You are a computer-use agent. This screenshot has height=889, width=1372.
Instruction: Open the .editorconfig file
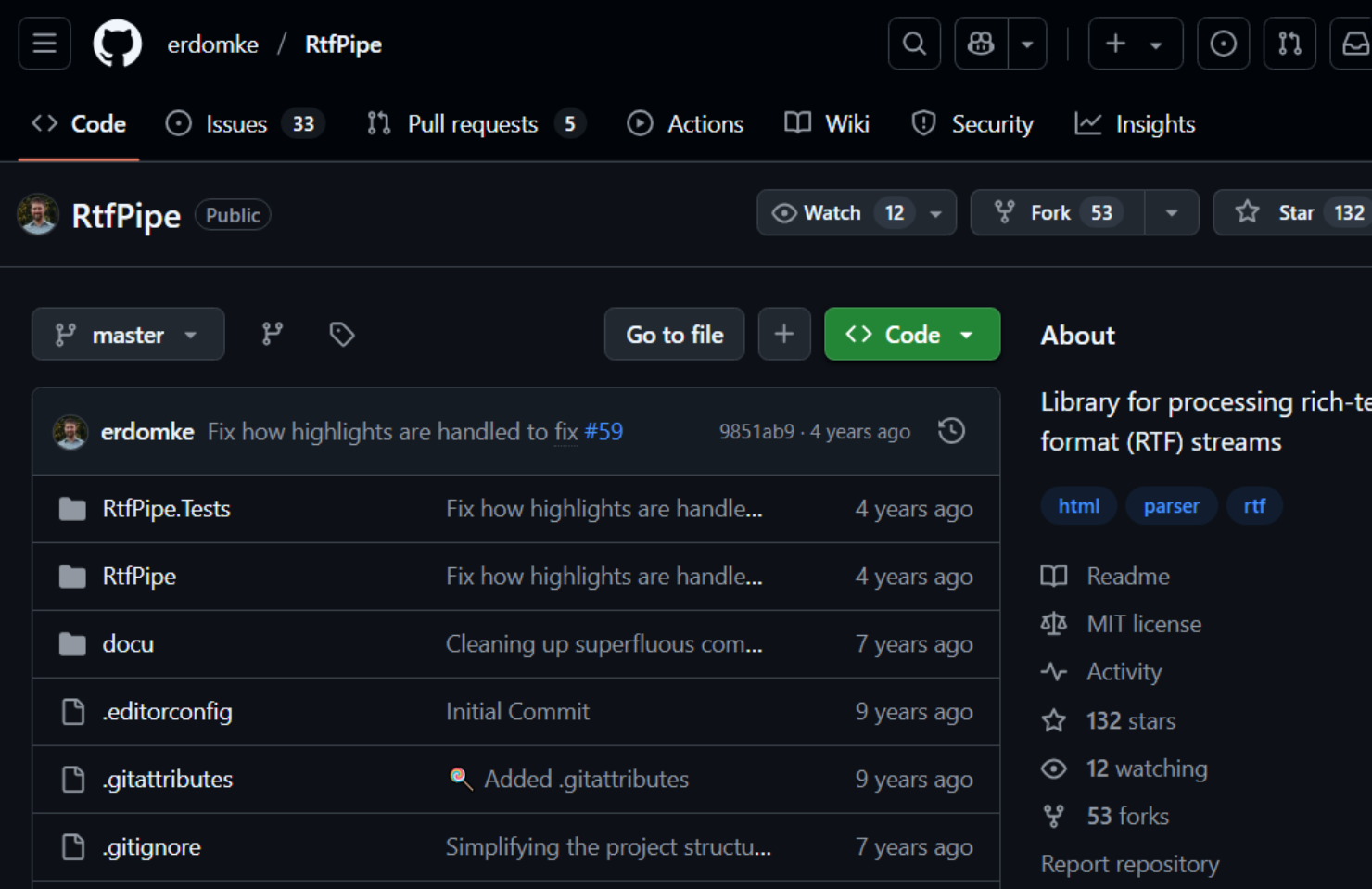pyautogui.click(x=167, y=711)
